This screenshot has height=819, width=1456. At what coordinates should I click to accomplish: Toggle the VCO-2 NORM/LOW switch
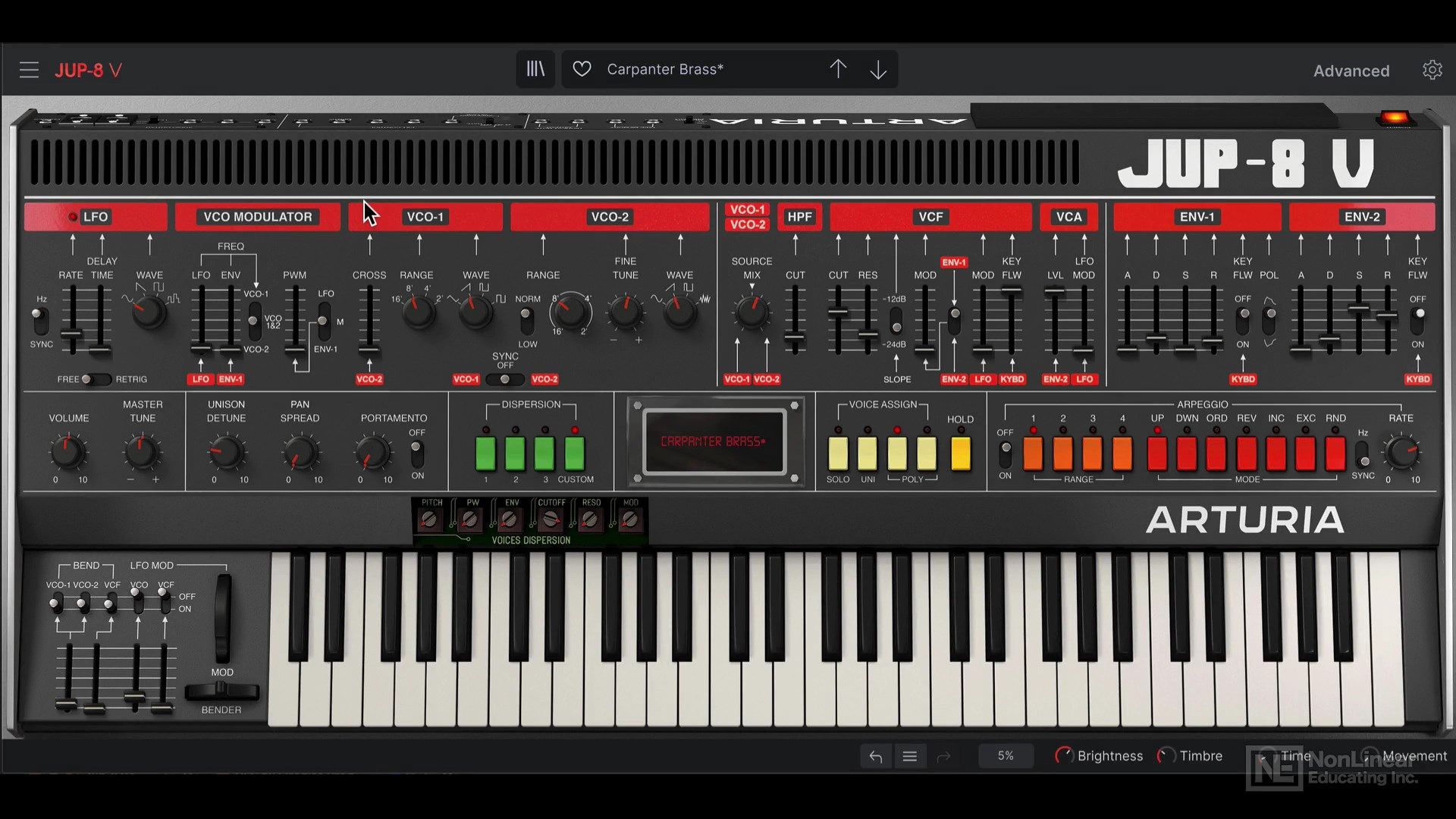pos(527,321)
